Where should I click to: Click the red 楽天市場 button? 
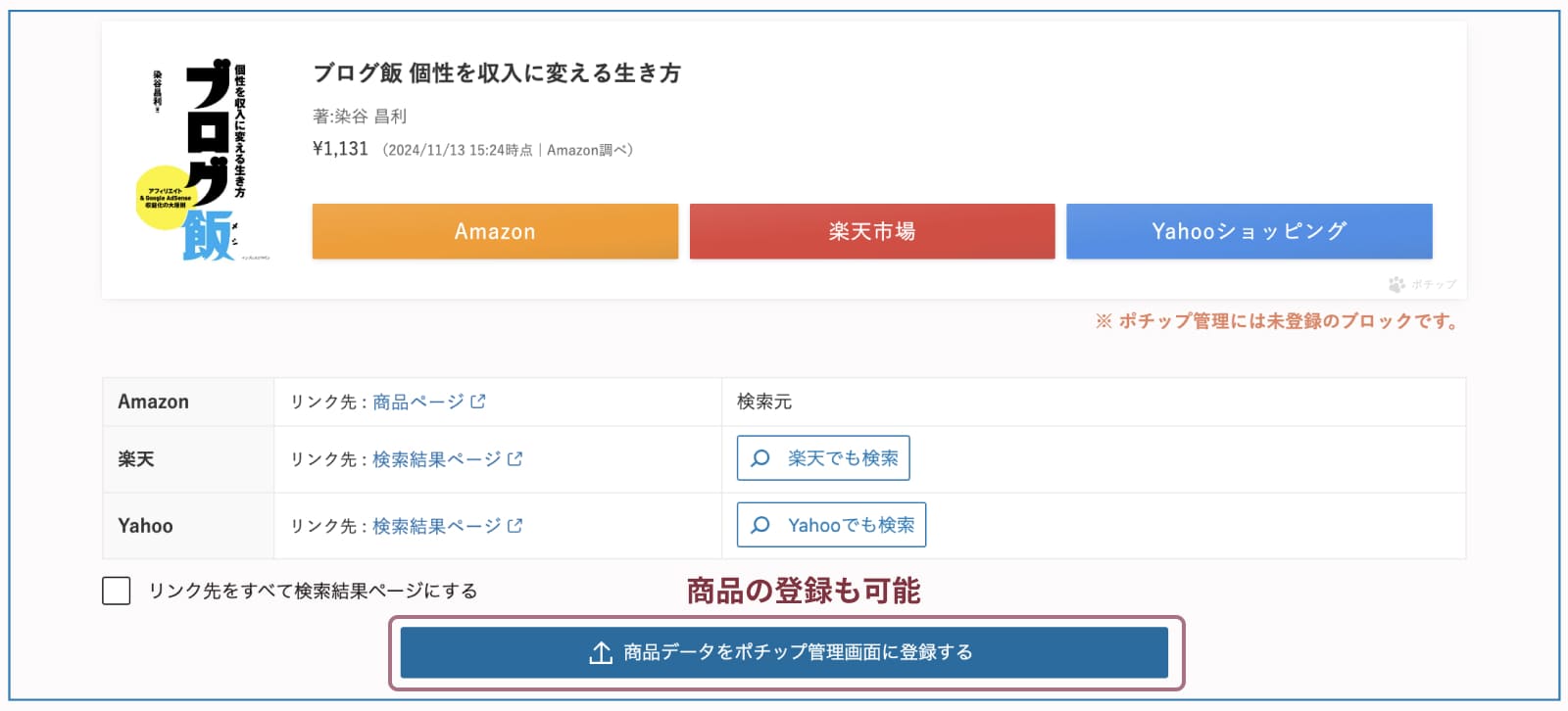(872, 231)
